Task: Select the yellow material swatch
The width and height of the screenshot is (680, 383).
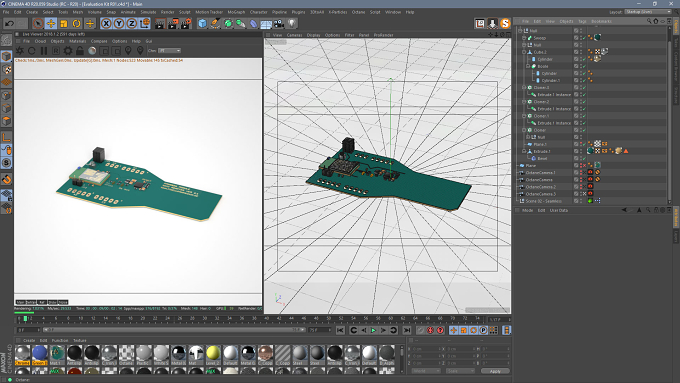Action: pyautogui.click(x=213, y=354)
